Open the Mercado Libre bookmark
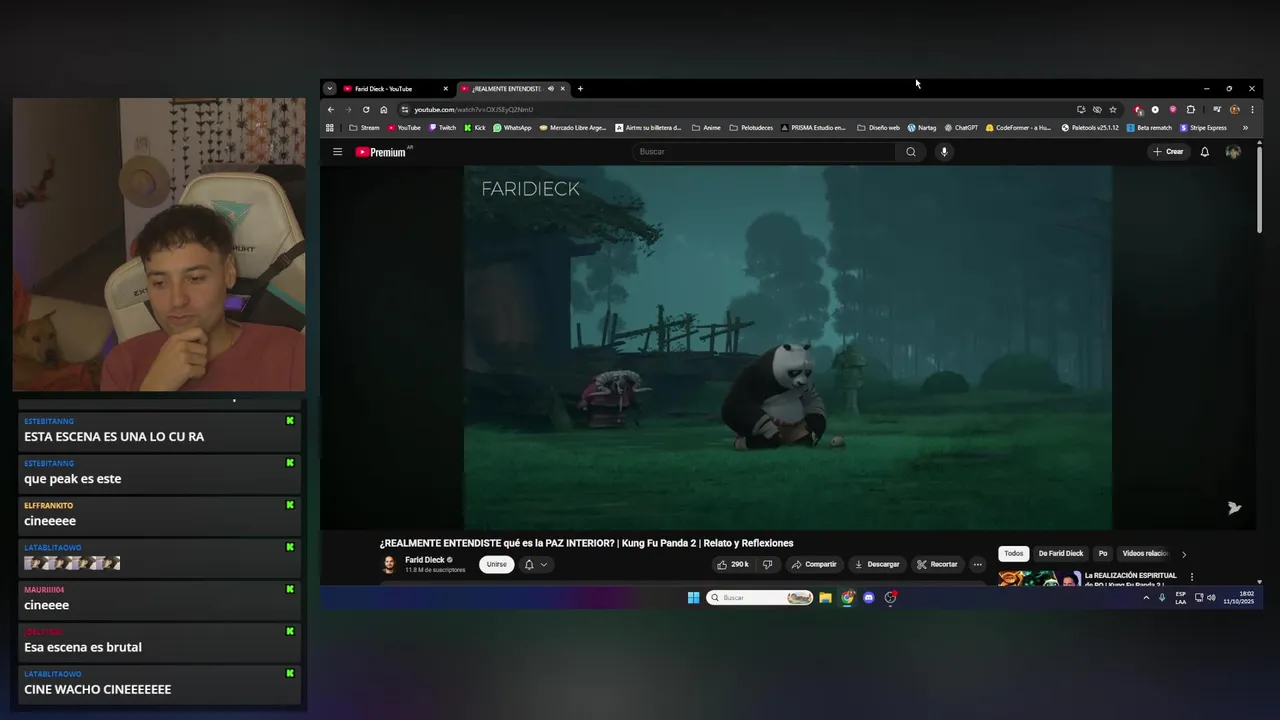 click(x=573, y=128)
